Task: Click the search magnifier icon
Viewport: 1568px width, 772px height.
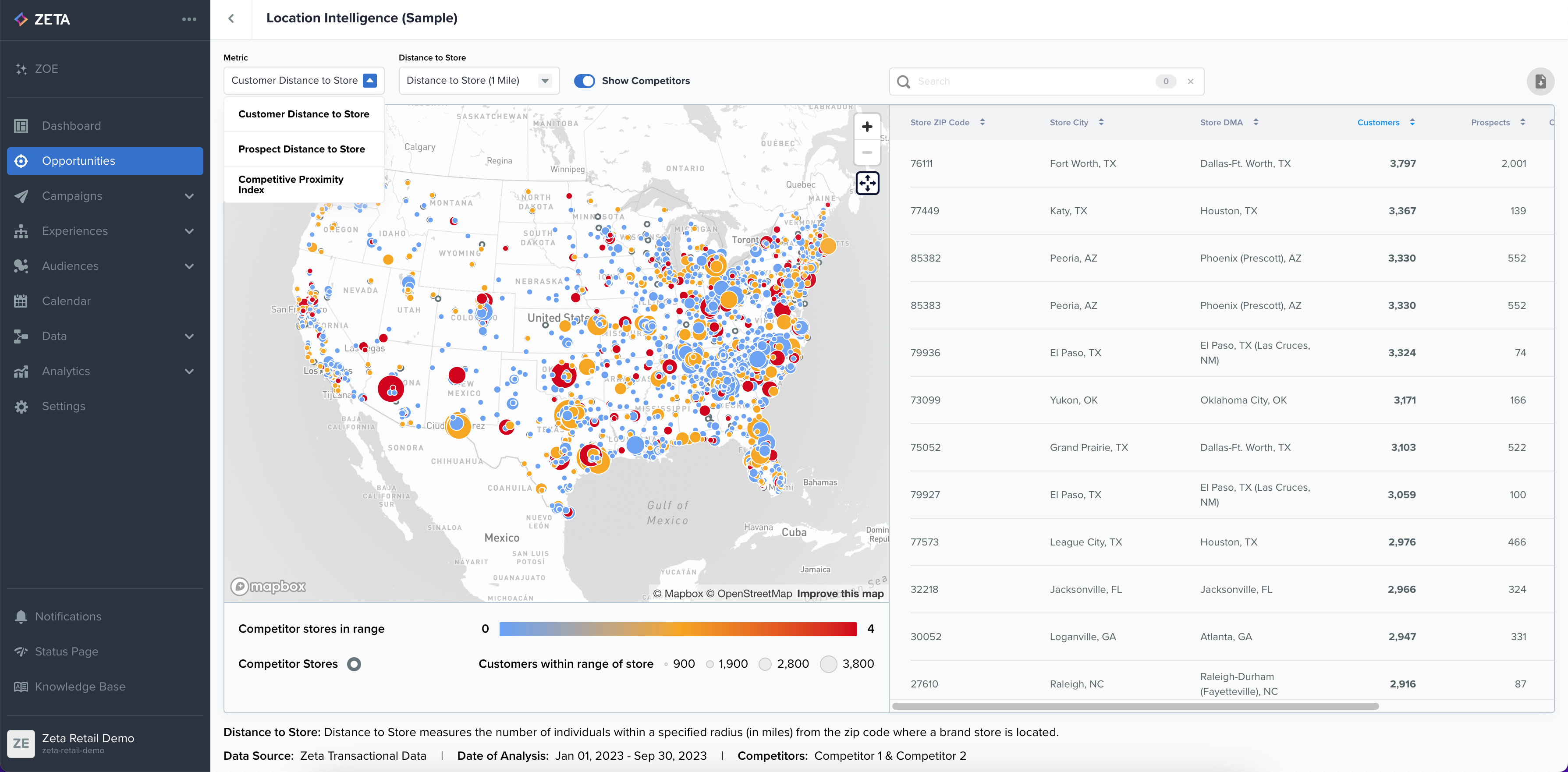Action: tap(904, 81)
